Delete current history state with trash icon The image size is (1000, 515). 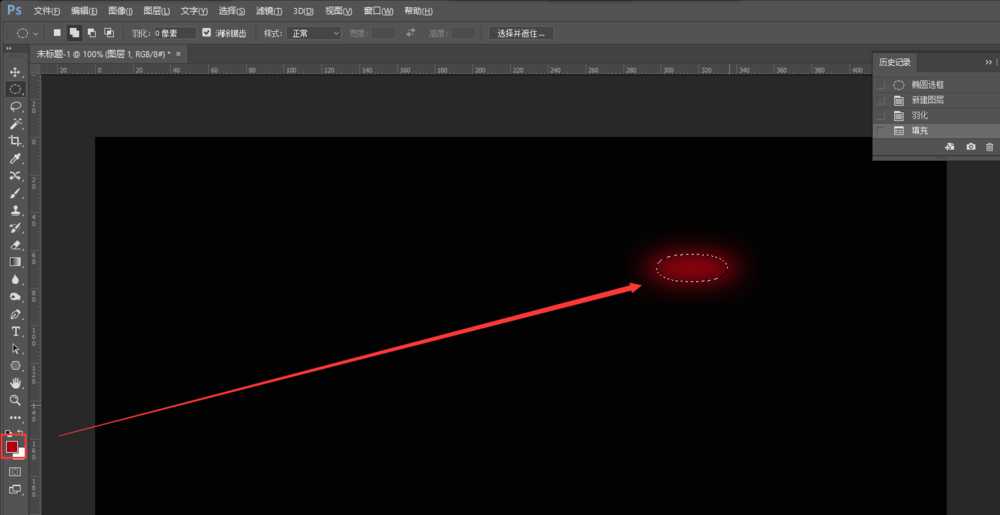pyautogui.click(x=989, y=147)
